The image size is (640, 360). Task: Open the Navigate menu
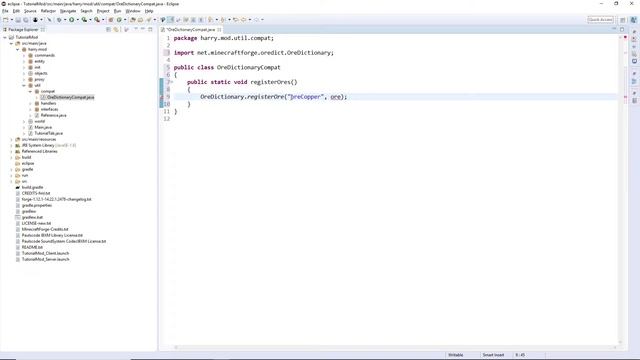click(68, 11)
